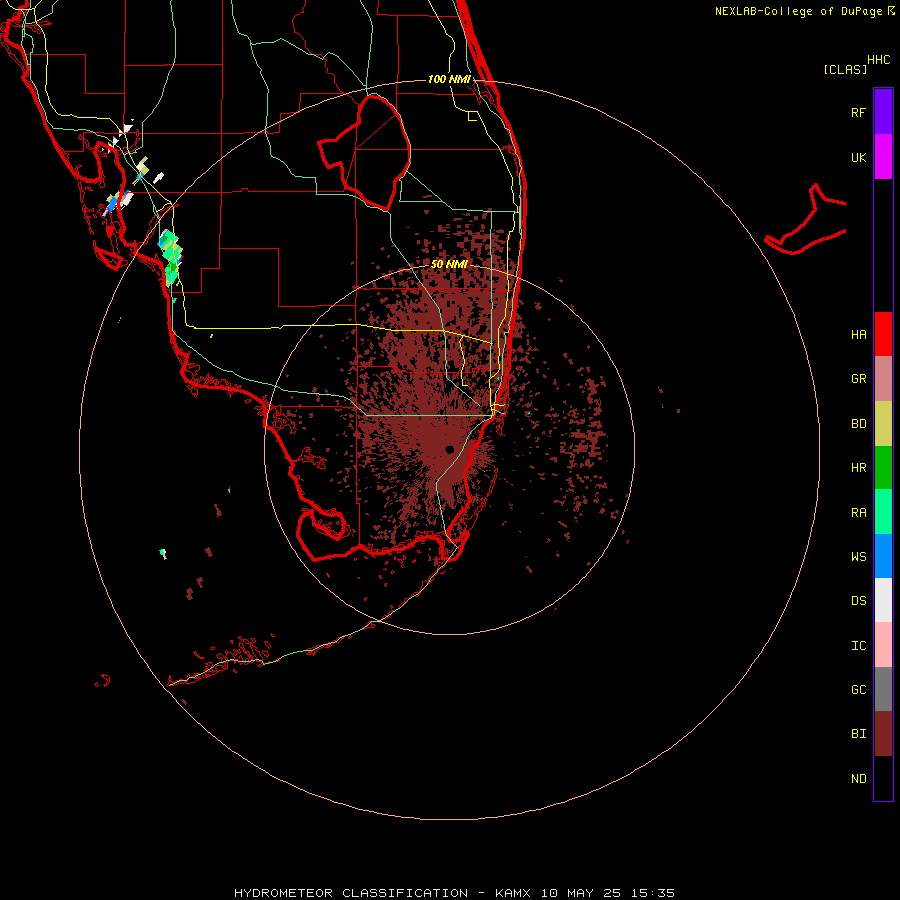Viewport: 900px width, 900px height.
Task: Click the "HA" legend label
Action: pos(858,335)
